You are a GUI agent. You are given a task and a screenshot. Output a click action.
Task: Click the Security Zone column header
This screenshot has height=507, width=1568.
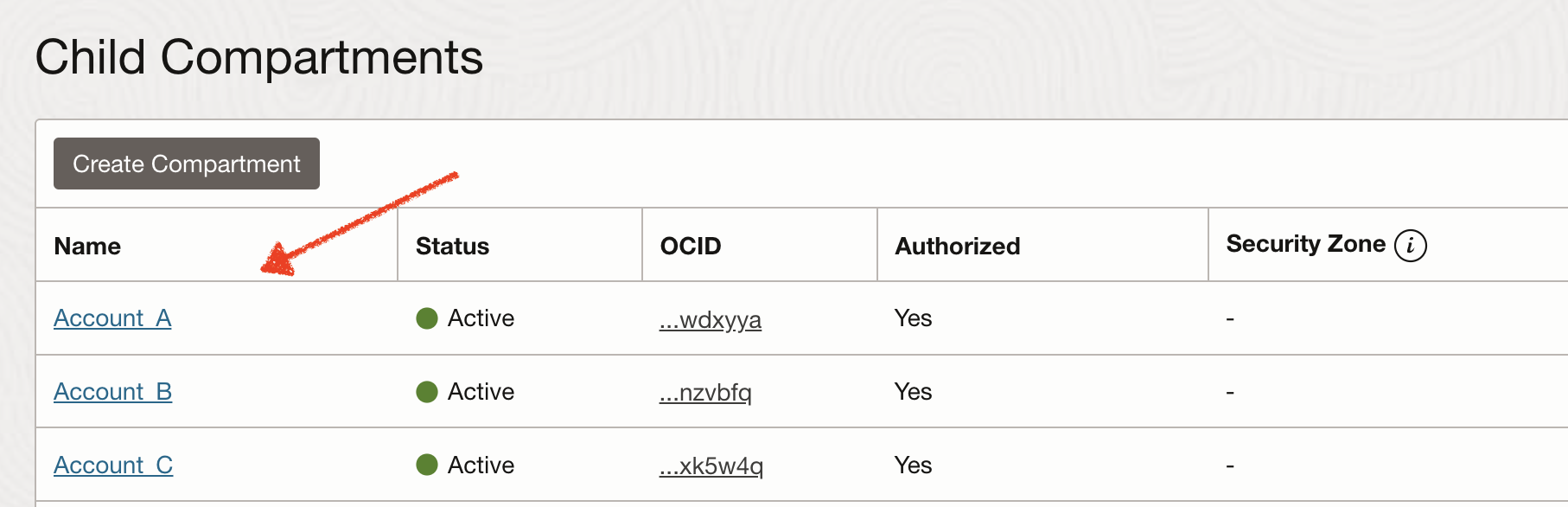tap(1305, 244)
